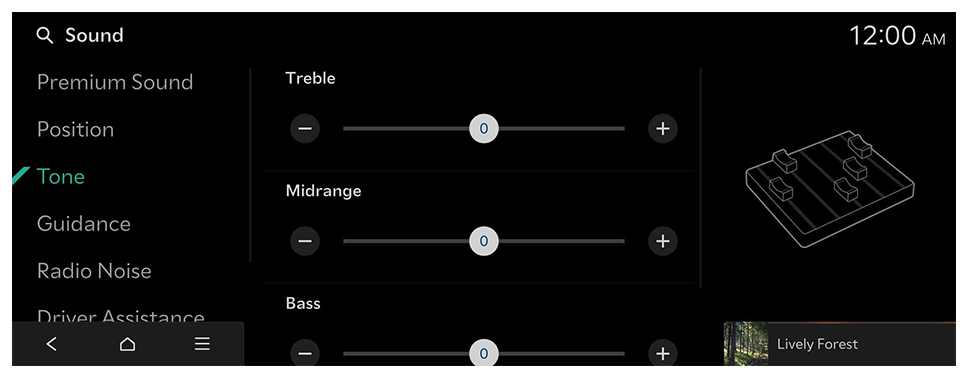Open the Position sound settings
Screen dimensions: 968x378
click(x=75, y=130)
